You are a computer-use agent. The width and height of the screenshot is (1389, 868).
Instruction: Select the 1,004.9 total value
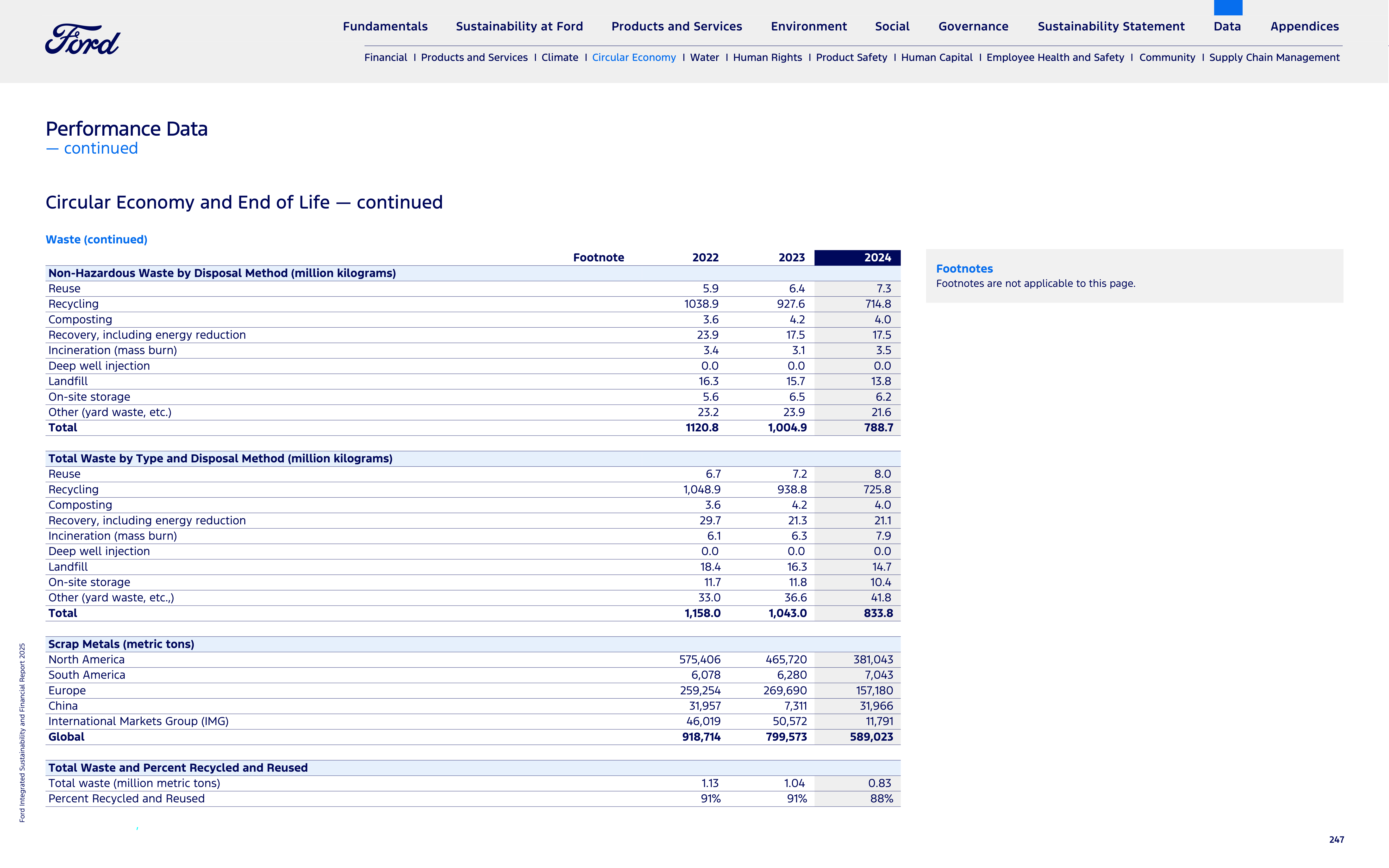pos(787,428)
